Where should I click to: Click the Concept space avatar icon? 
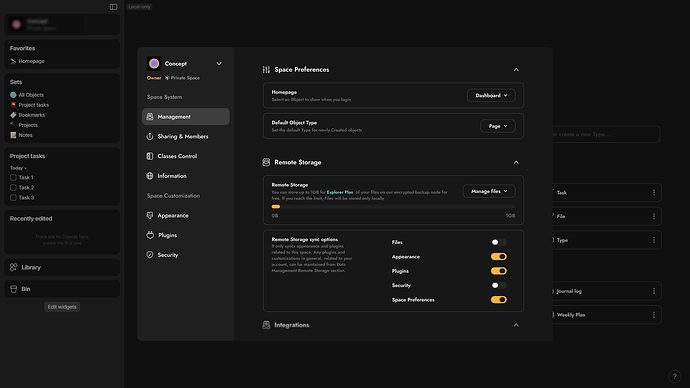tap(154, 64)
